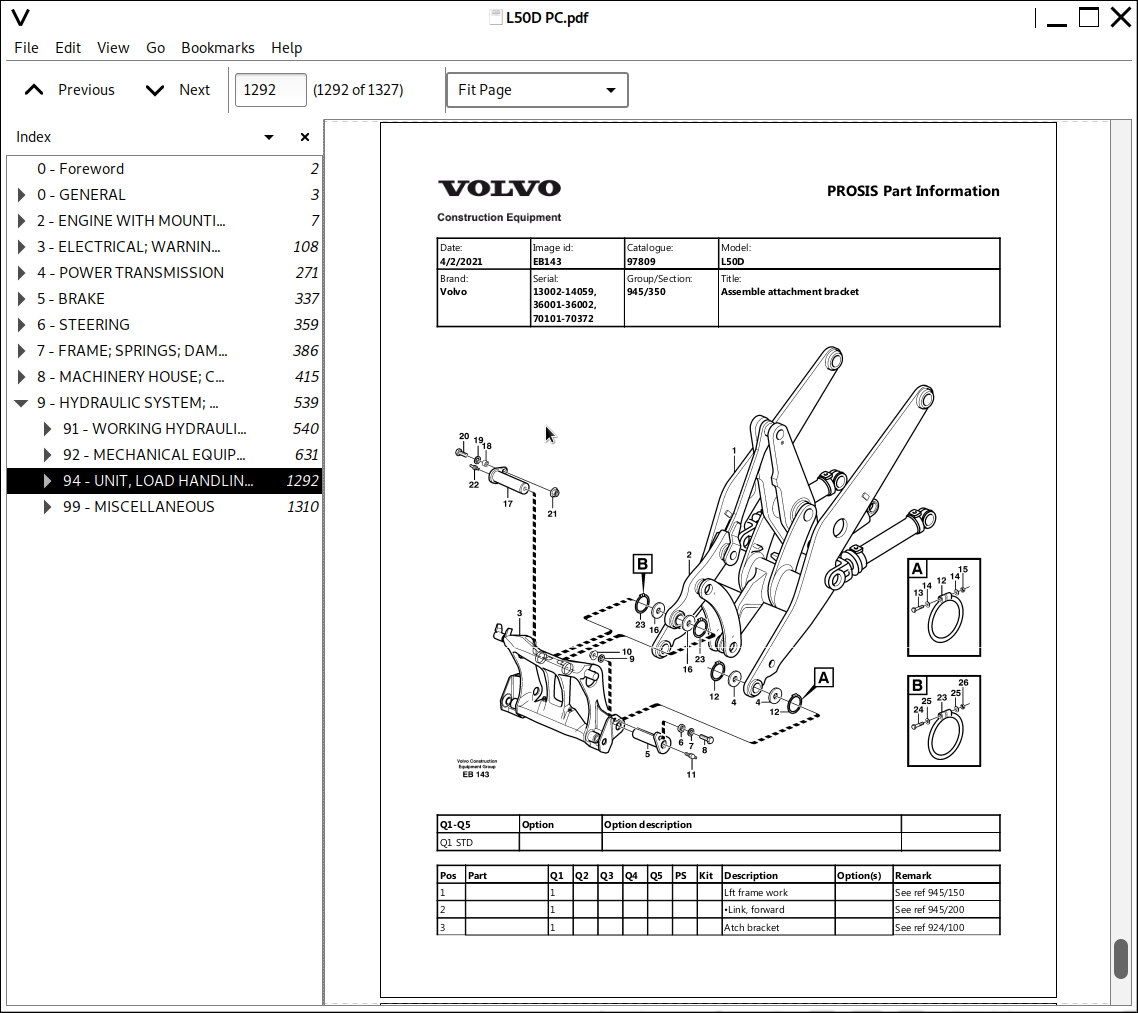Open the Help menu
Screen dimensions: 1138x1013
pos(287,48)
